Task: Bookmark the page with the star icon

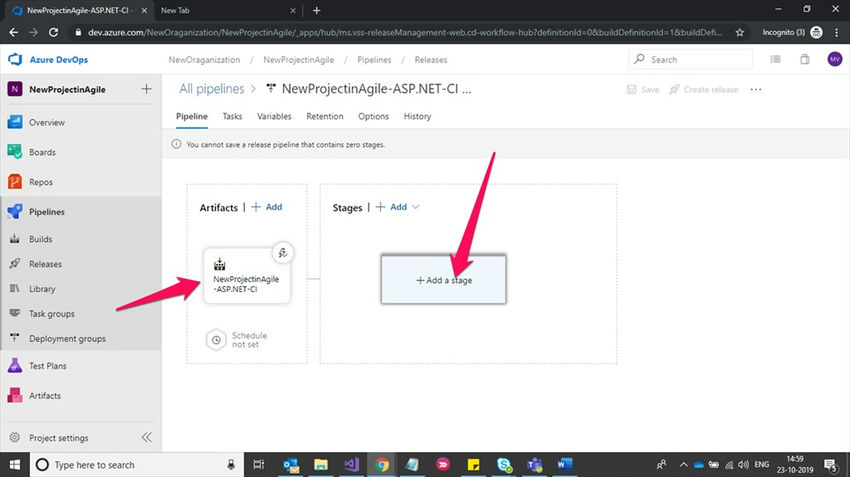Action: click(740, 33)
